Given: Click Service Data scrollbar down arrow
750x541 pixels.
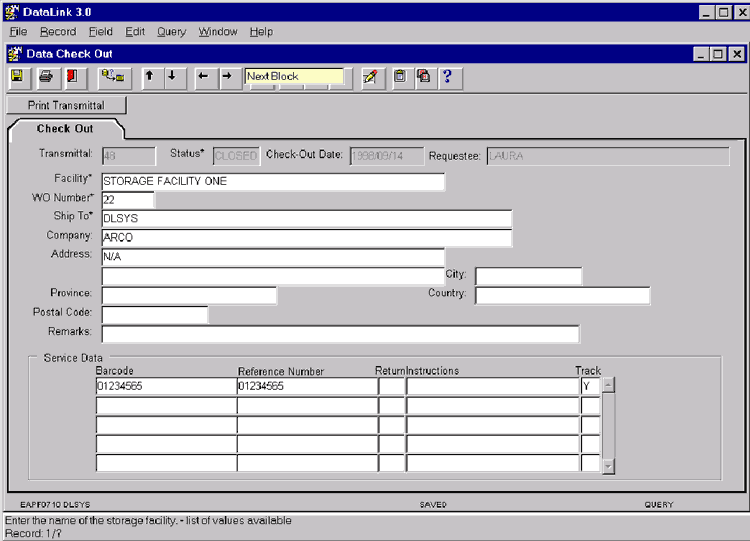Looking at the screenshot, I should point(608,466).
